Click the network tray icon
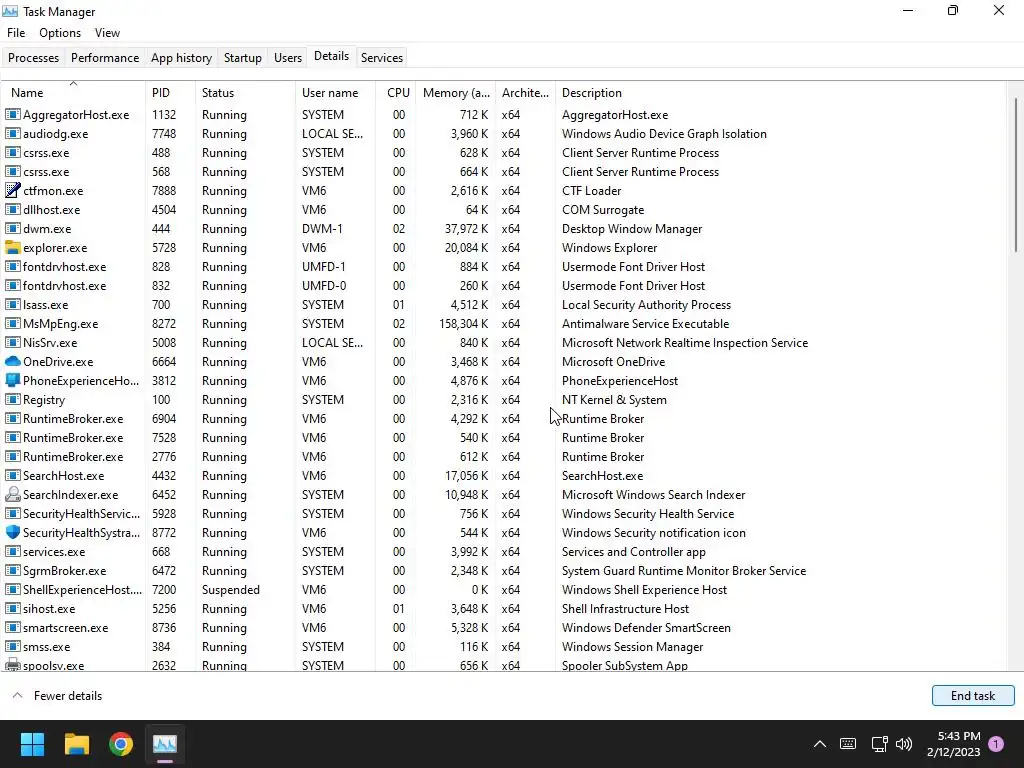The width and height of the screenshot is (1024, 768). coord(879,744)
